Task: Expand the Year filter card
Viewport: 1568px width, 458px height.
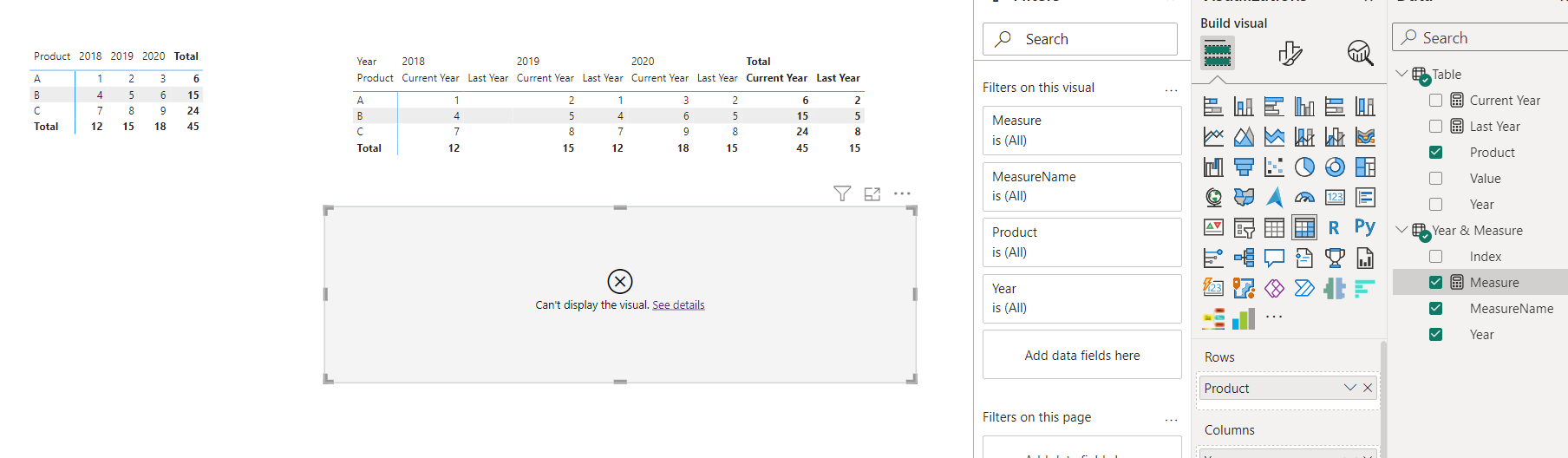Action: [x=1081, y=298]
